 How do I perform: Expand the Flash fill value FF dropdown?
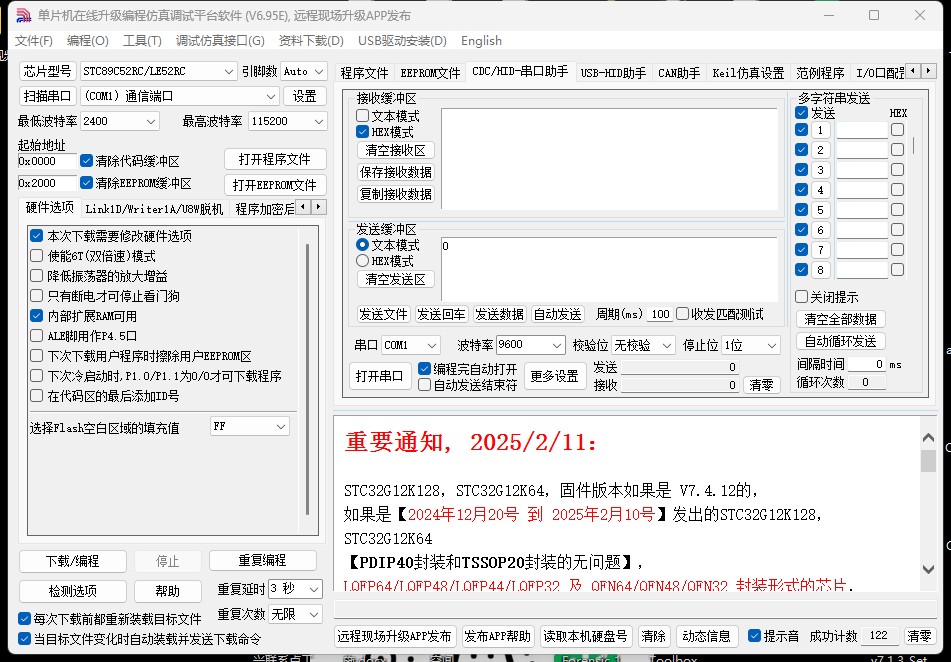[x=250, y=427]
